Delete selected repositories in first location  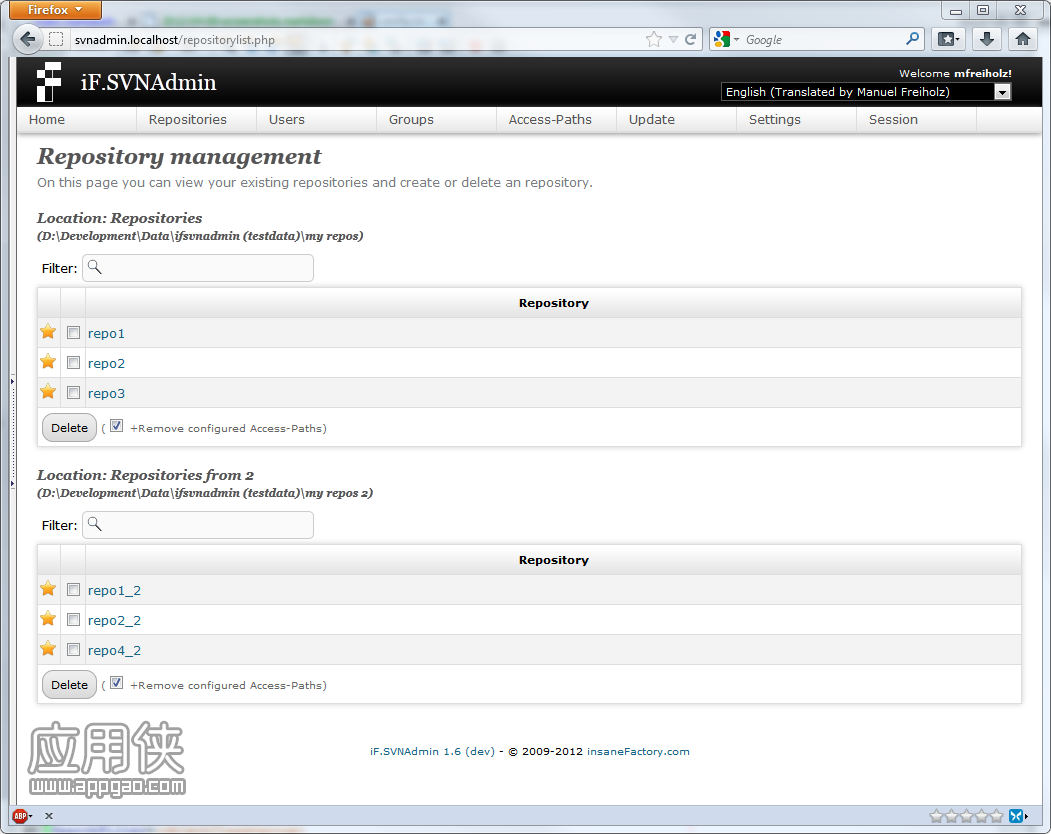(70, 428)
